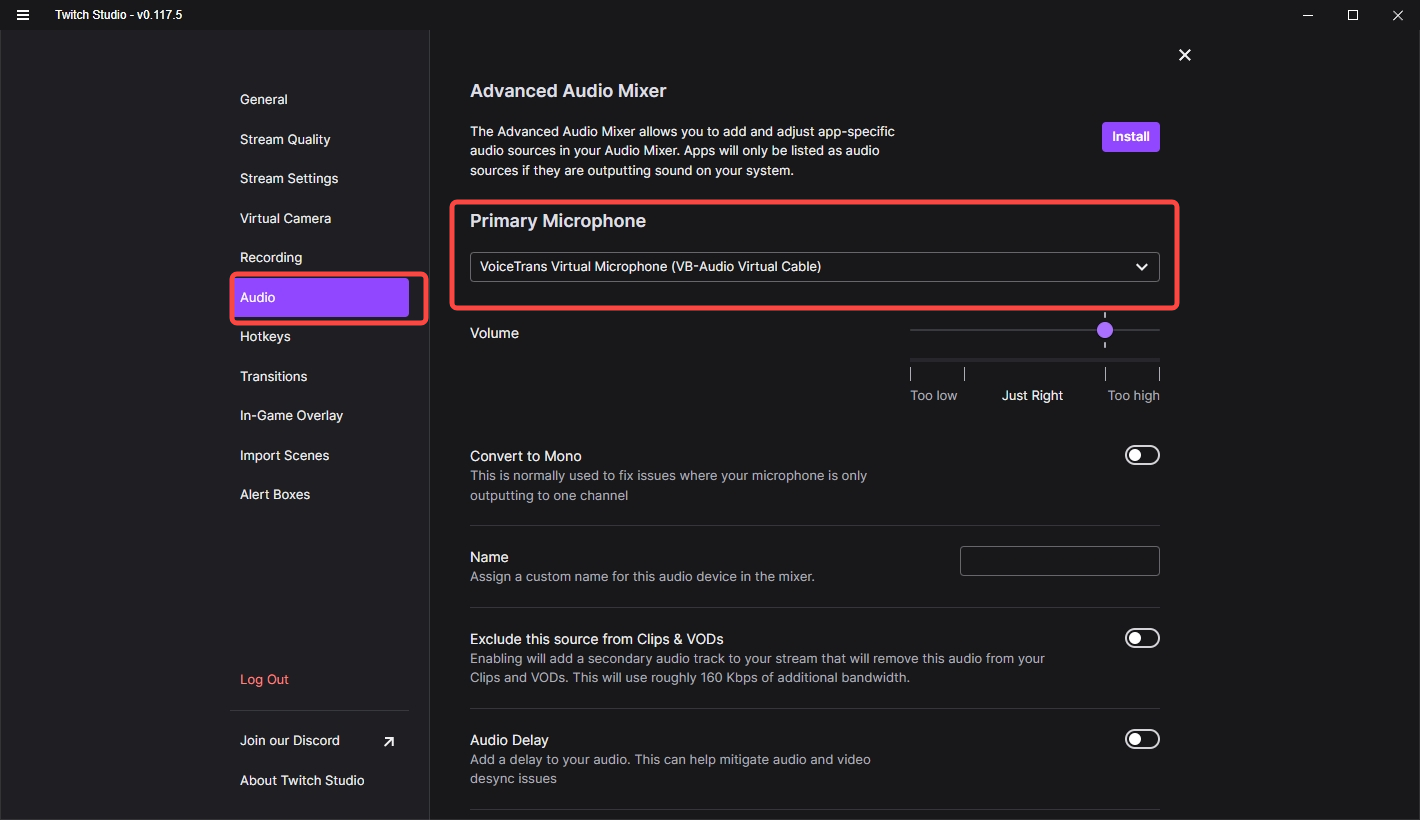Click the Join our Discord arrow icon
This screenshot has height=820, width=1420.
tap(388, 741)
